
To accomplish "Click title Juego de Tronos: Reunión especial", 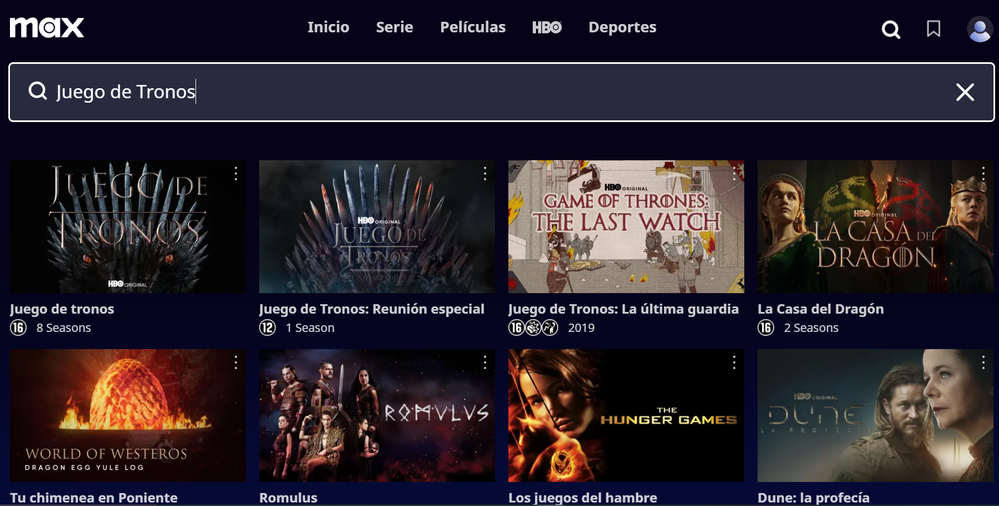I will coord(371,309).
